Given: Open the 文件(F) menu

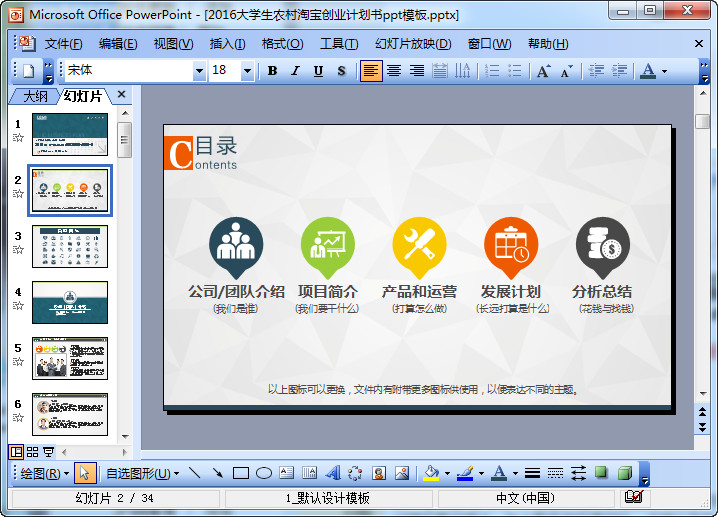Looking at the screenshot, I should [63, 44].
